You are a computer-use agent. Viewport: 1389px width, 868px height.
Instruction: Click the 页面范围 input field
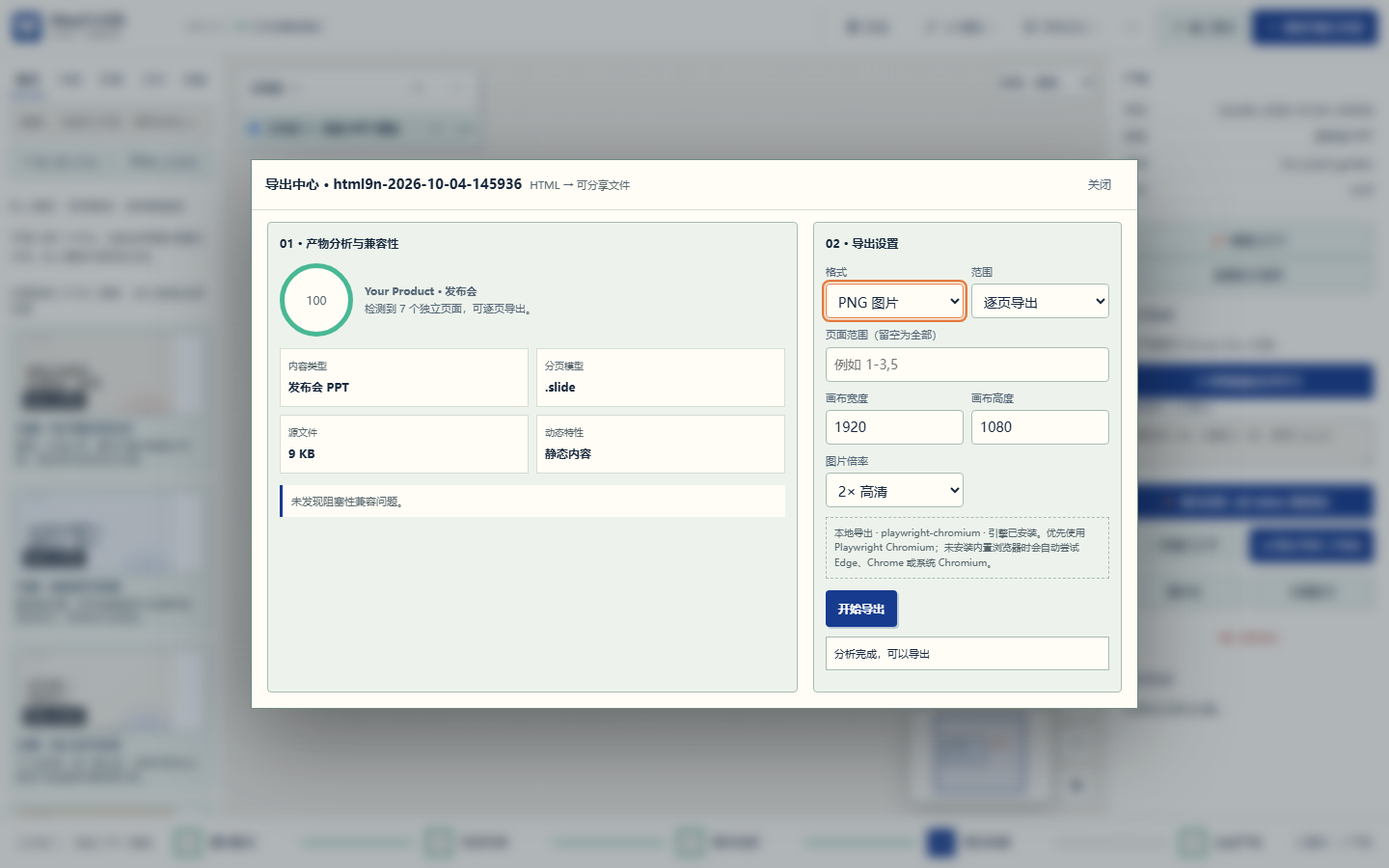967,365
